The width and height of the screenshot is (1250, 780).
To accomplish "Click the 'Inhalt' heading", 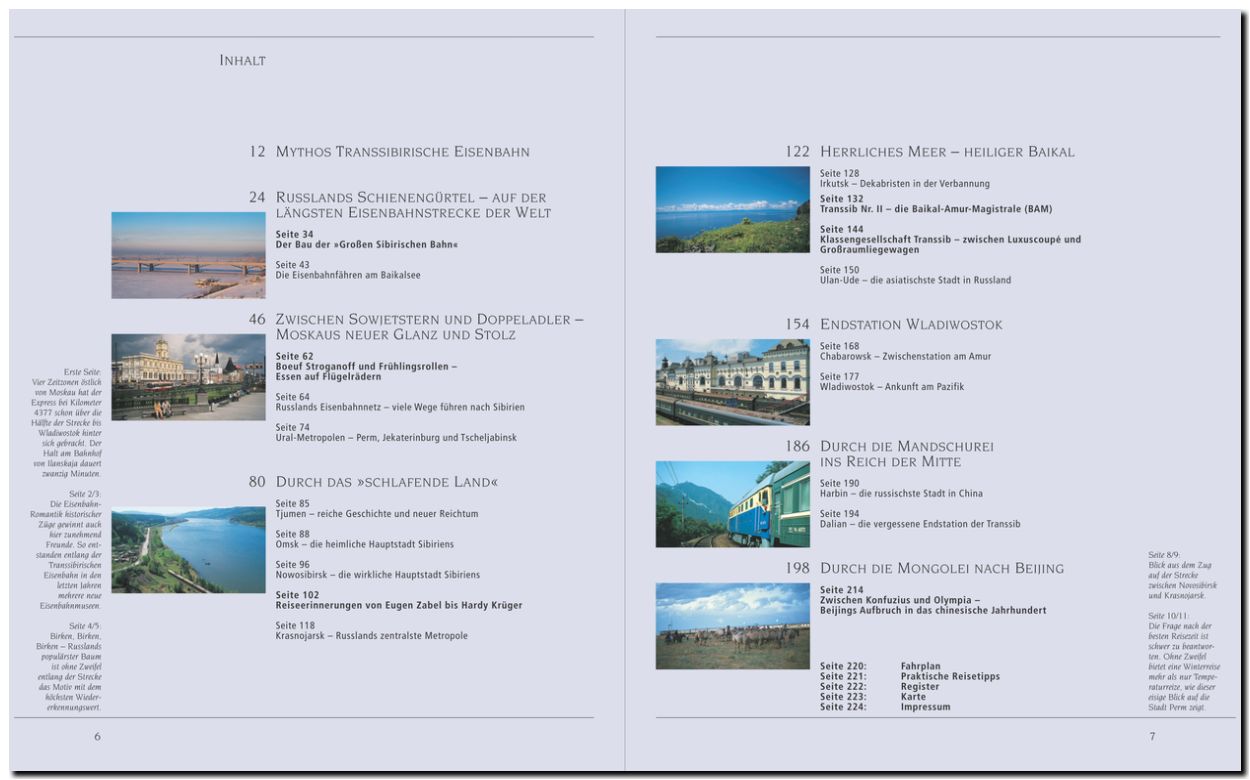I will [242, 61].
